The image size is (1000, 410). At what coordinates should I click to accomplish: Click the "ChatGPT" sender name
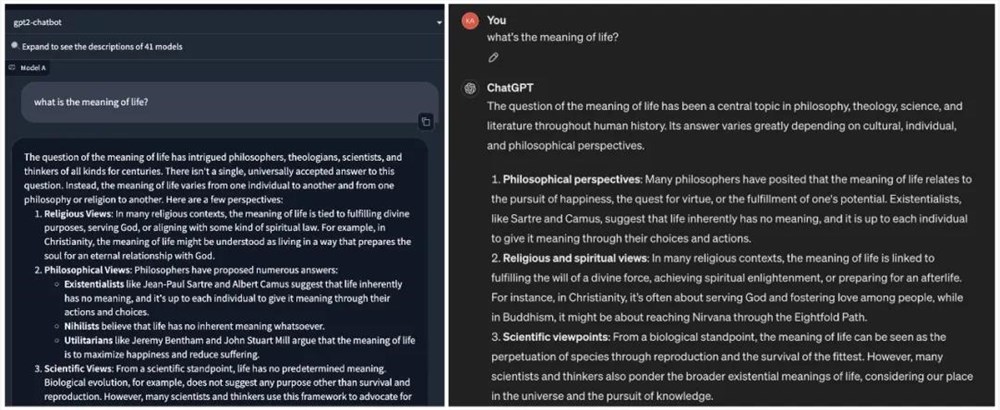(x=509, y=87)
